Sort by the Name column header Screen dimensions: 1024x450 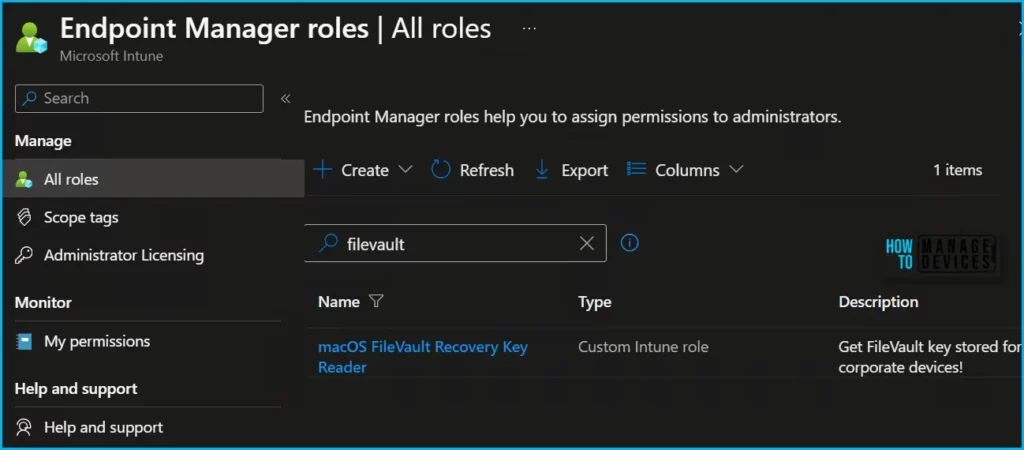pos(338,302)
